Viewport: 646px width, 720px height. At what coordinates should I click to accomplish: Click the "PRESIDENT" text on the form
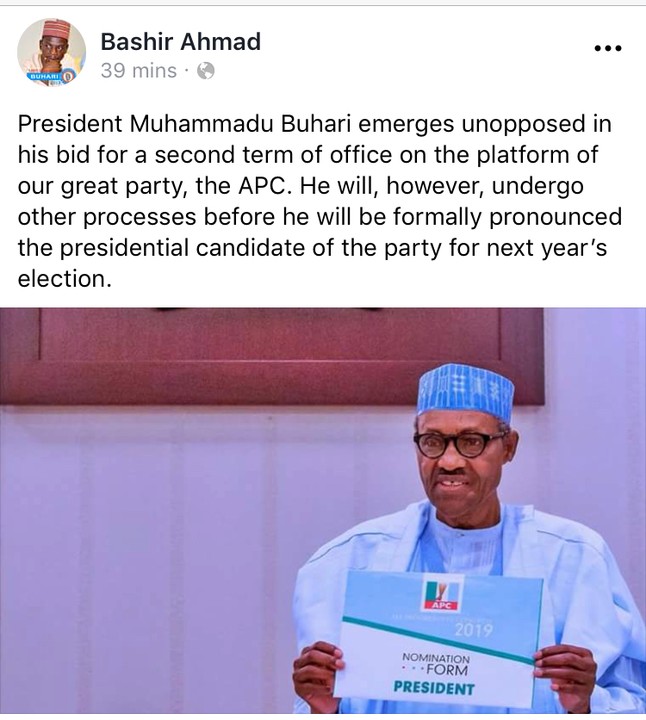tap(433, 689)
